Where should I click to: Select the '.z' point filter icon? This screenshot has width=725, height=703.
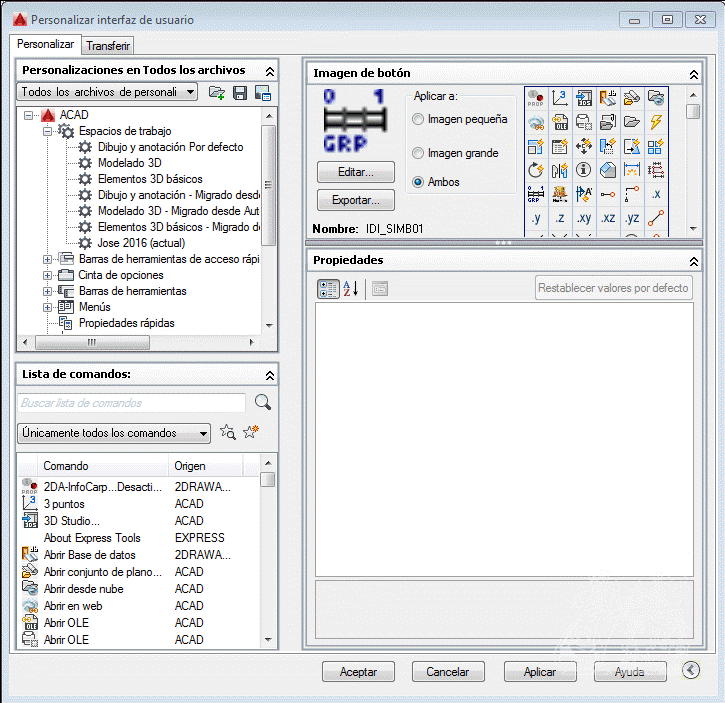click(560, 218)
